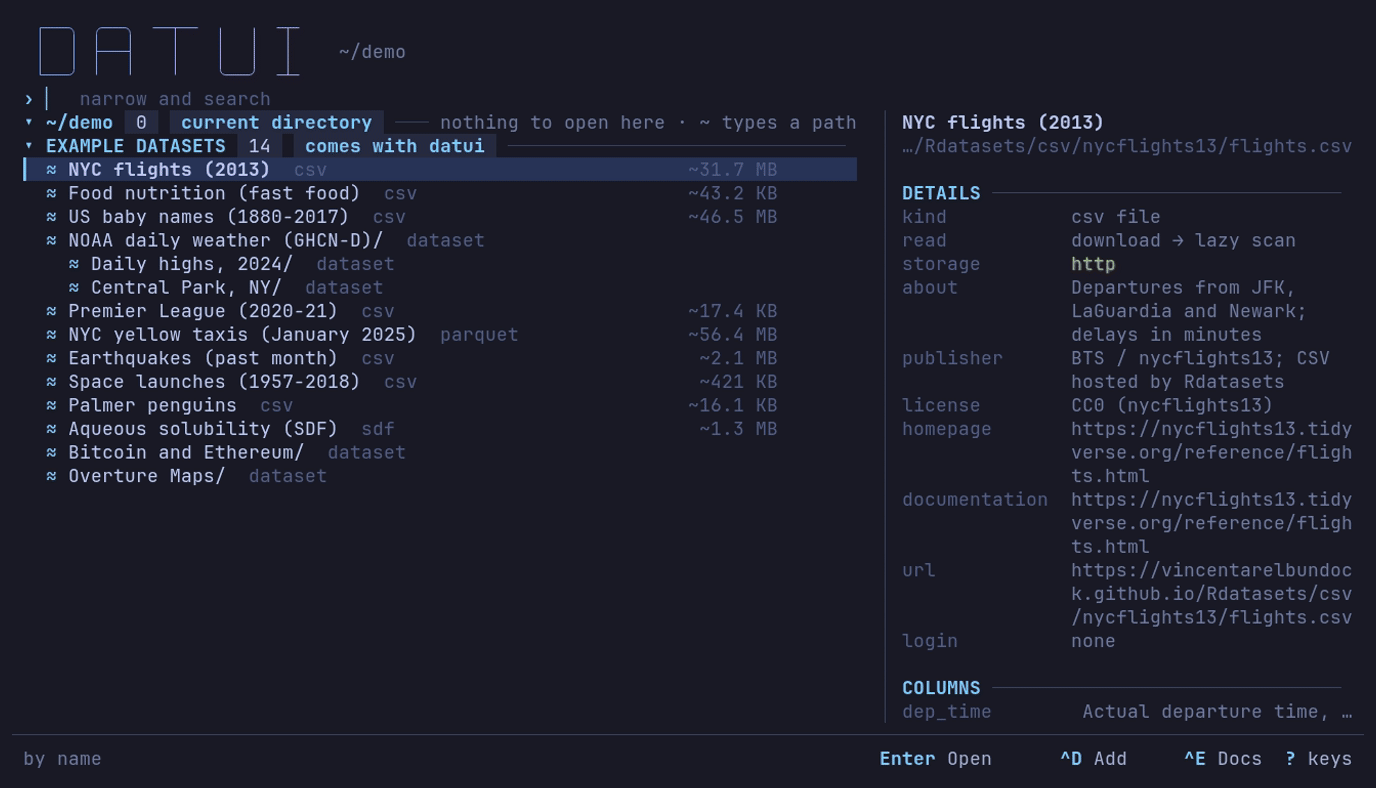This screenshot has height=788, width=1376.
Task: Open the Overture Maps/ dataset folder
Action: coord(440,476)
